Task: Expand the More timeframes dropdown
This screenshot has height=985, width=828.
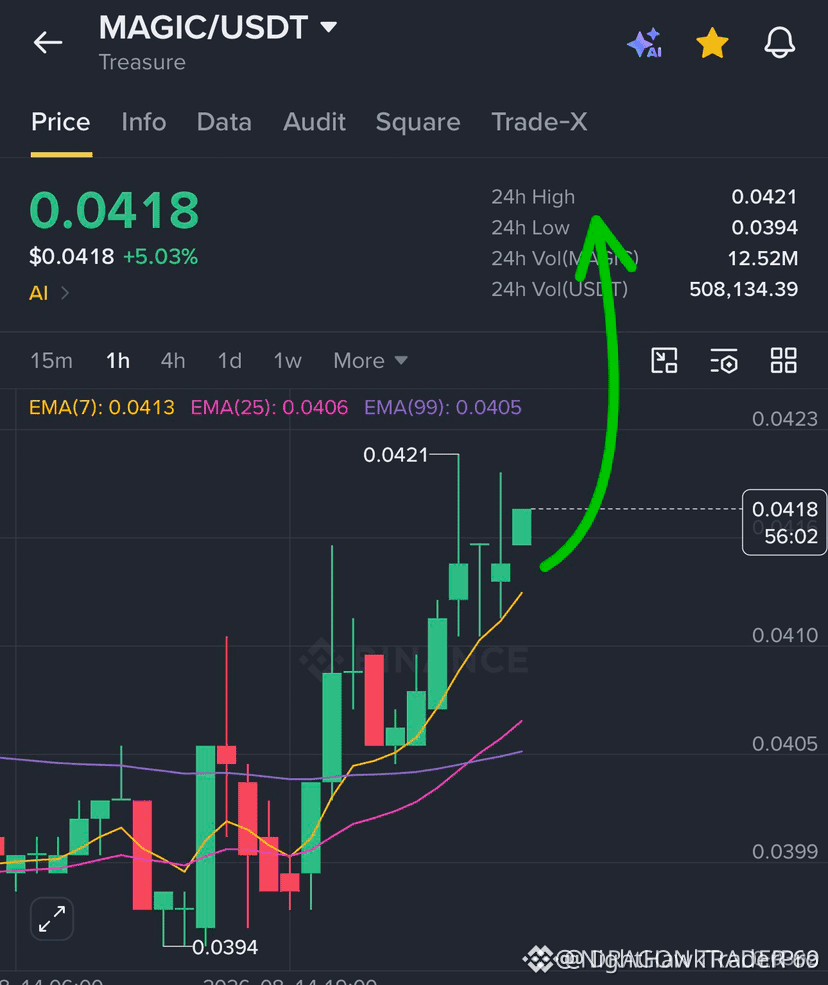Action: 371,361
